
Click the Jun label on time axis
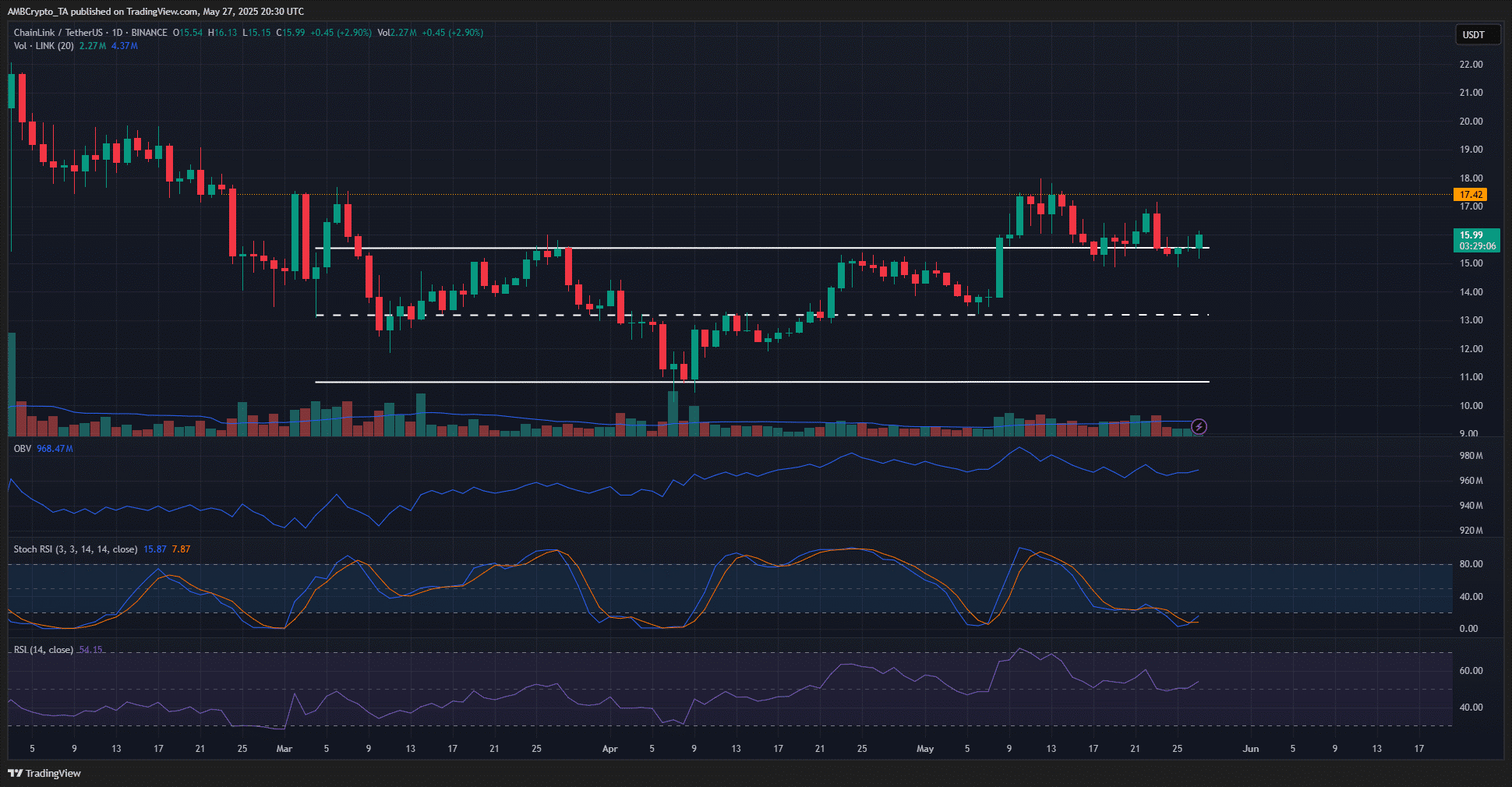(1250, 749)
